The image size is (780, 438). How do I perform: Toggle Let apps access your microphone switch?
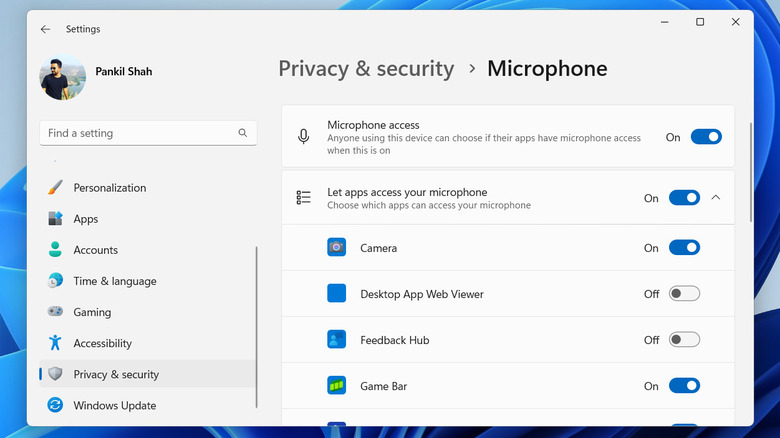(x=684, y=198)
